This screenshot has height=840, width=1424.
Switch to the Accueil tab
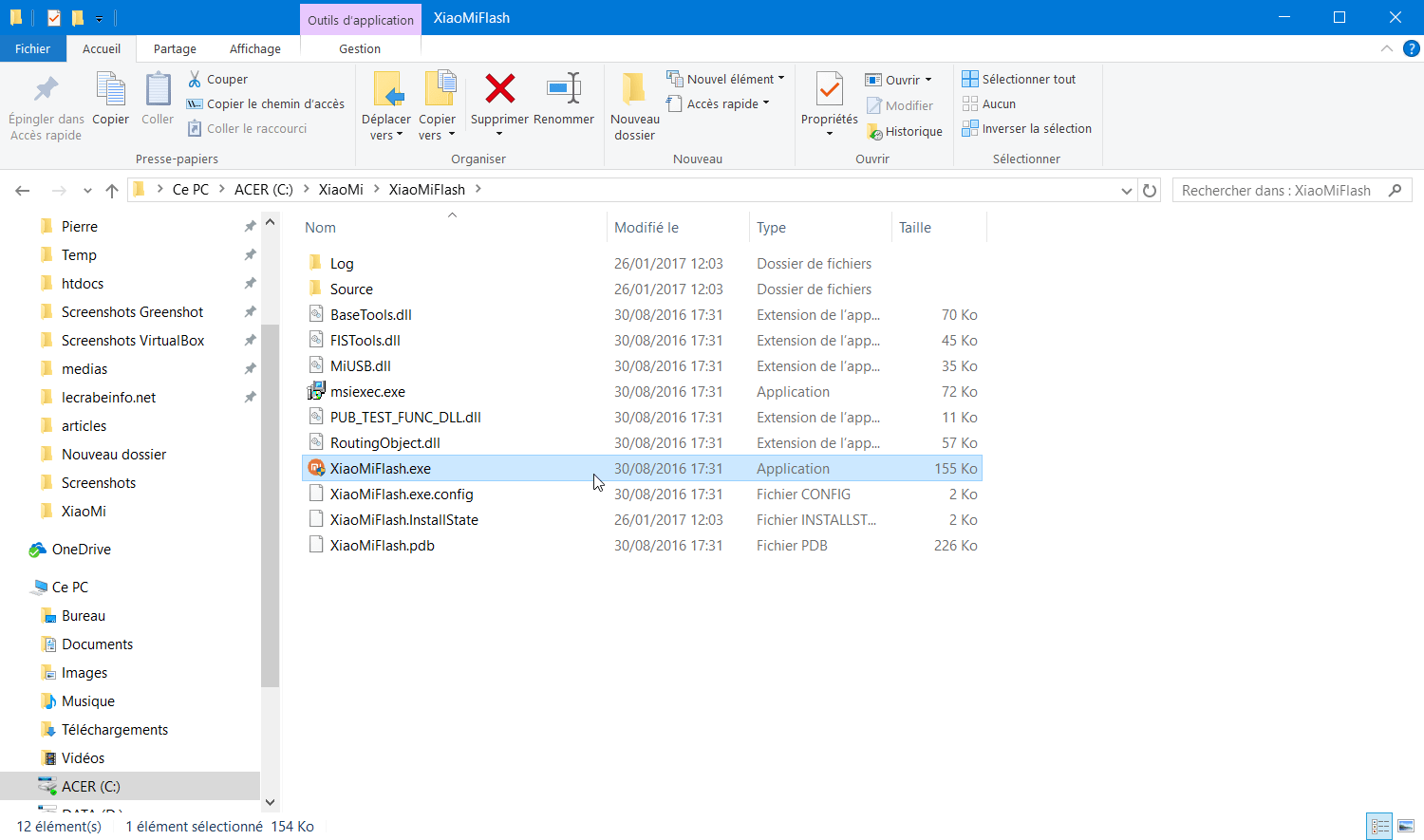(x=102, y=48)
